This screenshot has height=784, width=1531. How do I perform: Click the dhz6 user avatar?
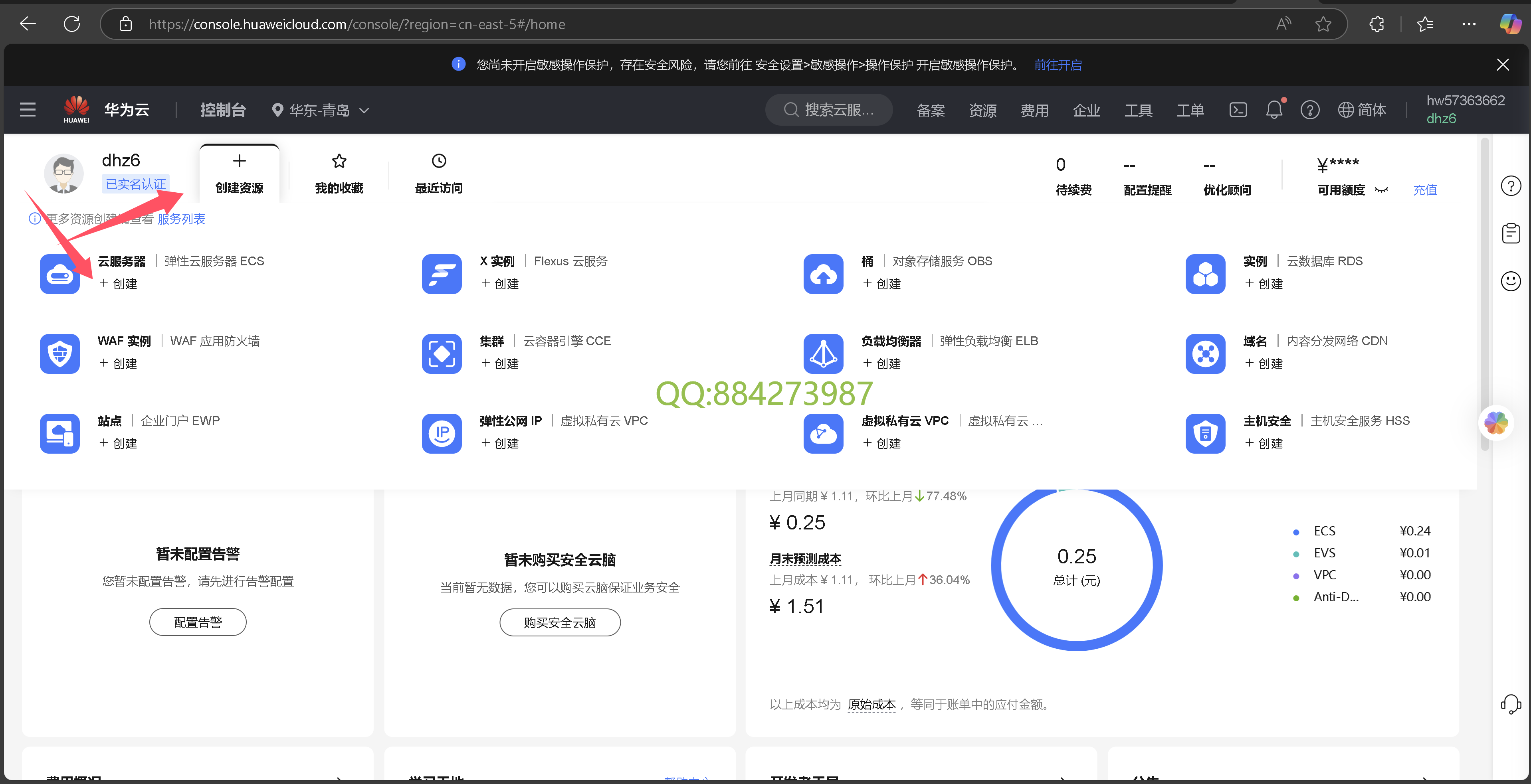click(63, 174)
